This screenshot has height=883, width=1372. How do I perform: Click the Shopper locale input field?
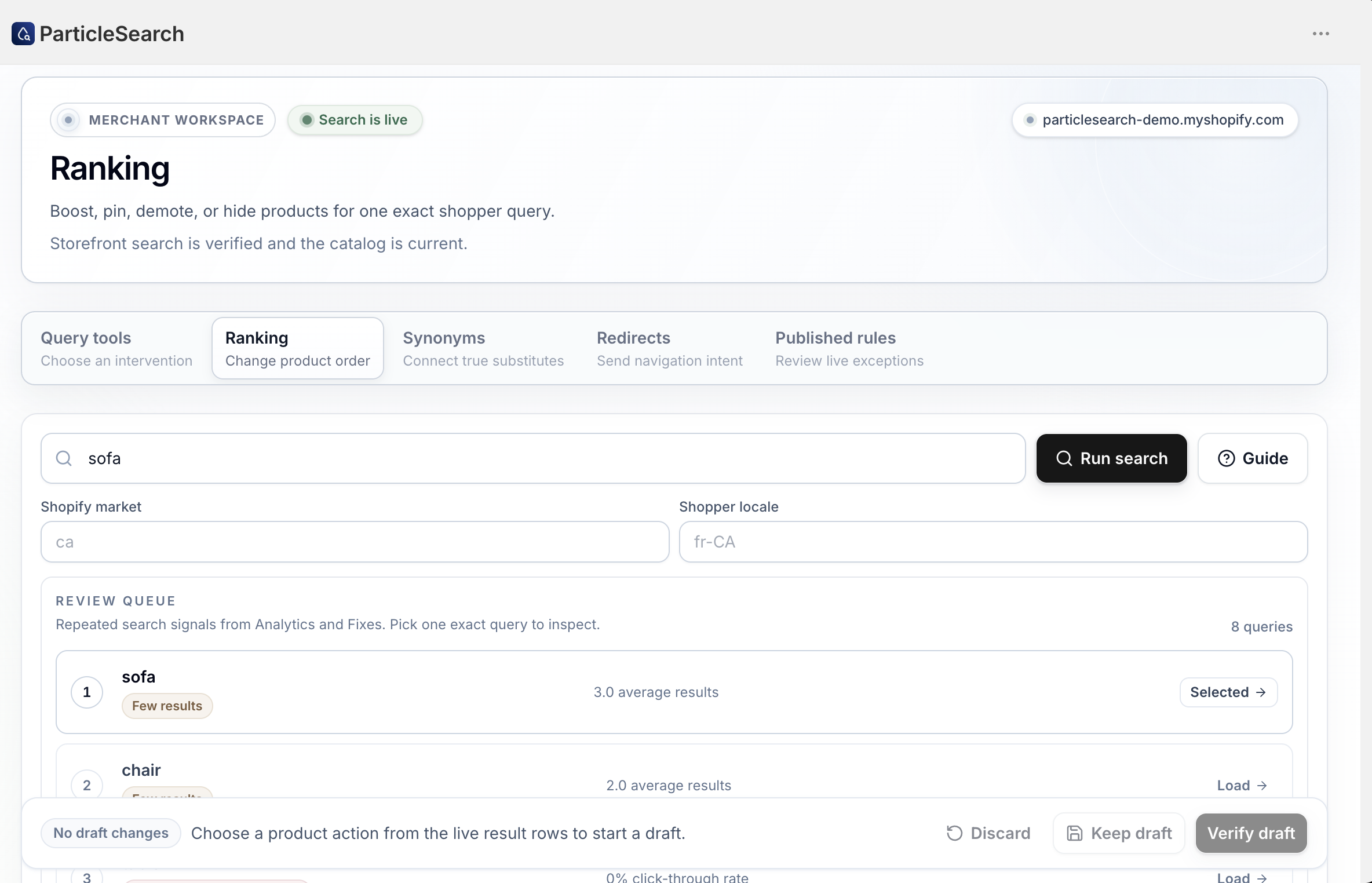[x=993, y=542]
